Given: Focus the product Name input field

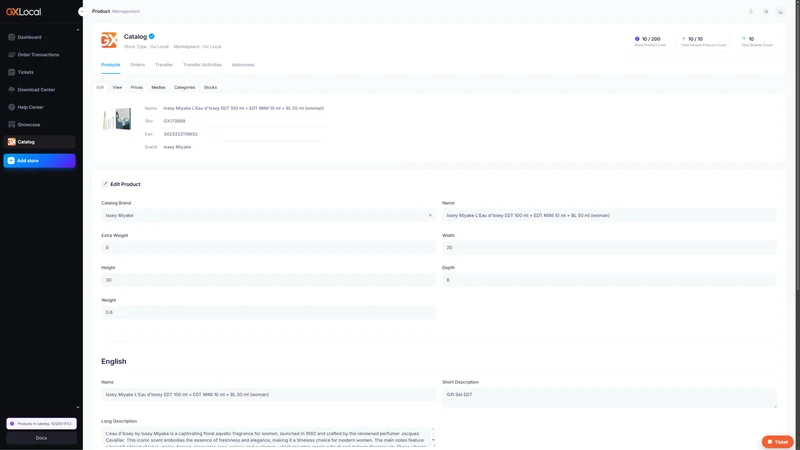Looking at the screenshot, I should pyautogui.click(x=609, y=215).
